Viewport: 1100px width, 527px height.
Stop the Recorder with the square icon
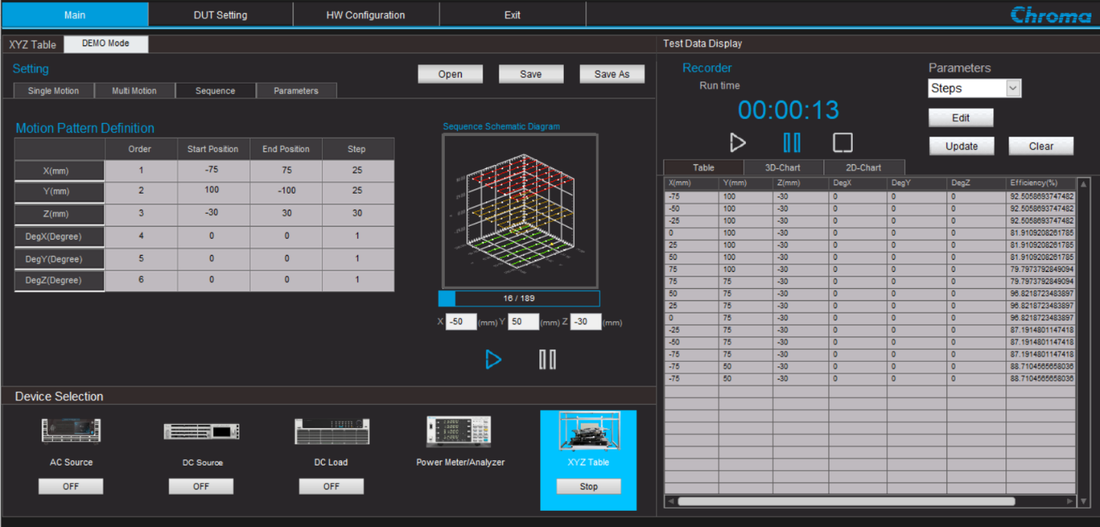pos(843,142)
